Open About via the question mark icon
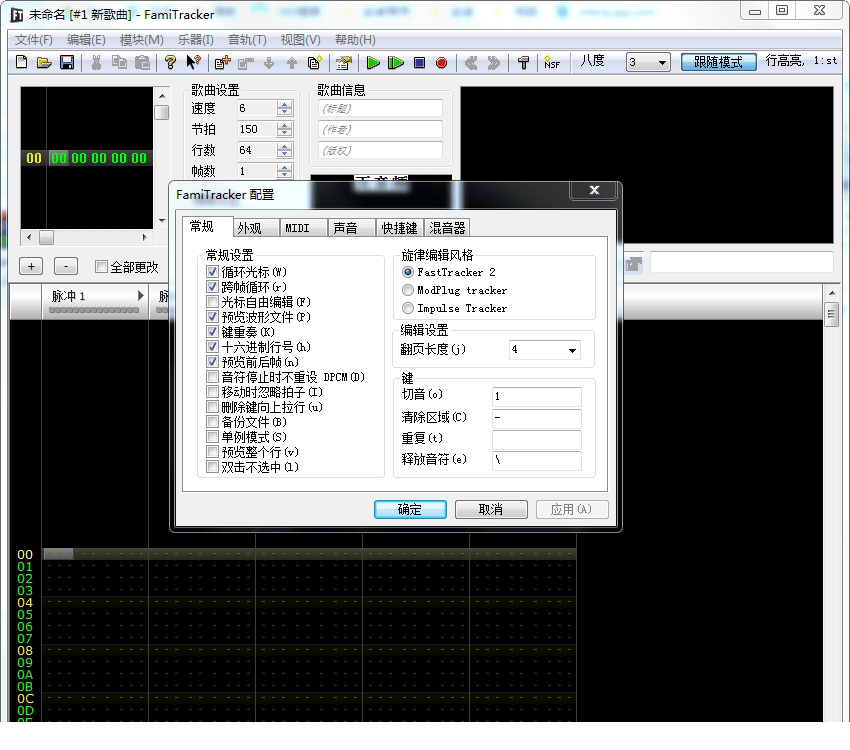The width and height of the screenshot is (850, 750). 170,62
